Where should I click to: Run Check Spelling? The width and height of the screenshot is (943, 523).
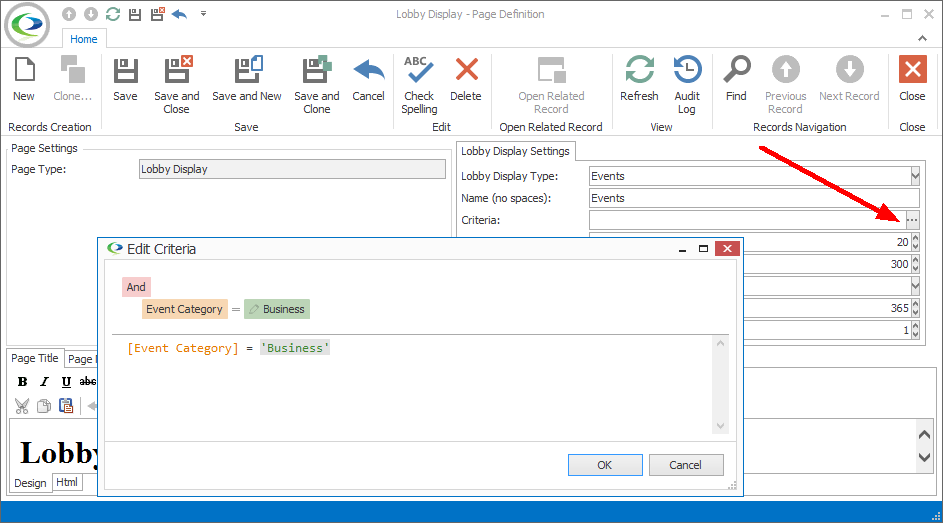pos(419,84)
